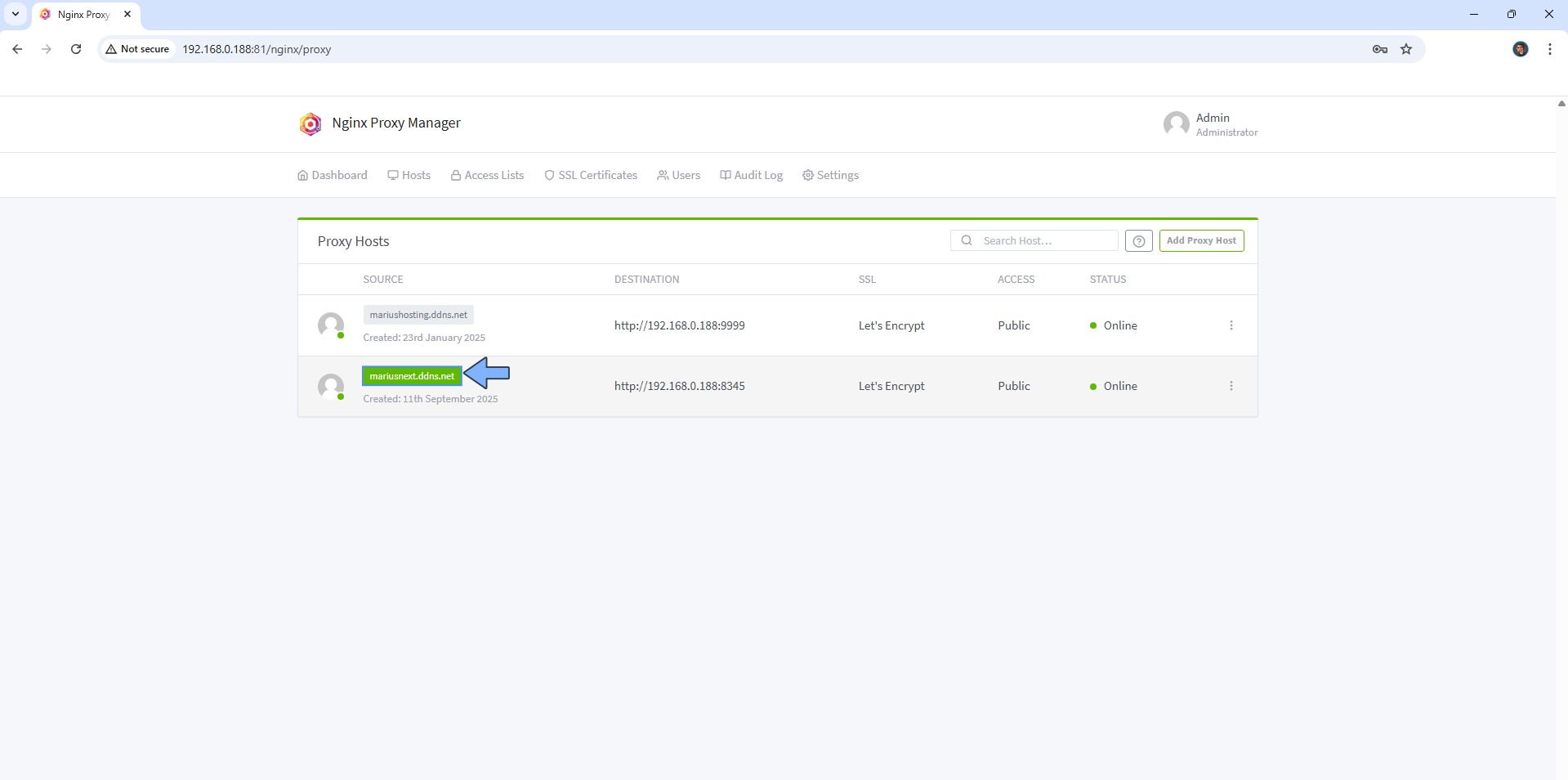Open the Admin Administrator account dropdown
The height and width of the screenshot is (780, 1568).
pos(1210,124)
